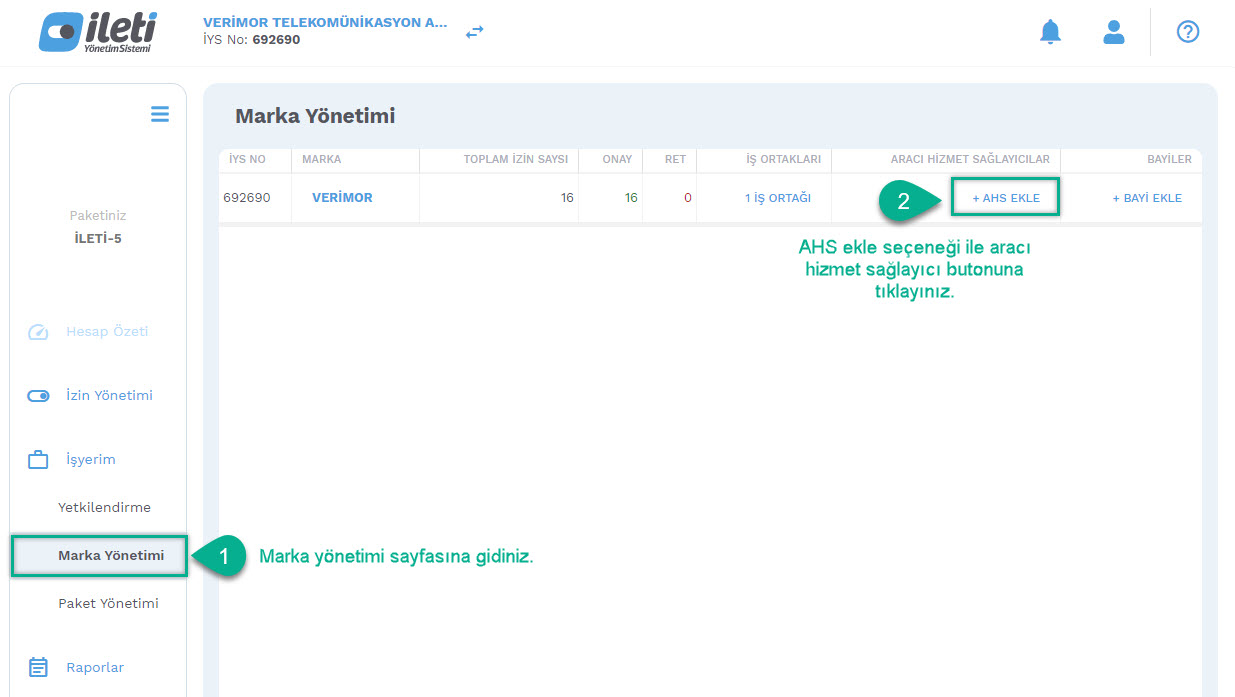Viewport: 1235px width, 697px height.
Task: Click the İŞ ORTAKLARI column header
Action: [784, 159]
